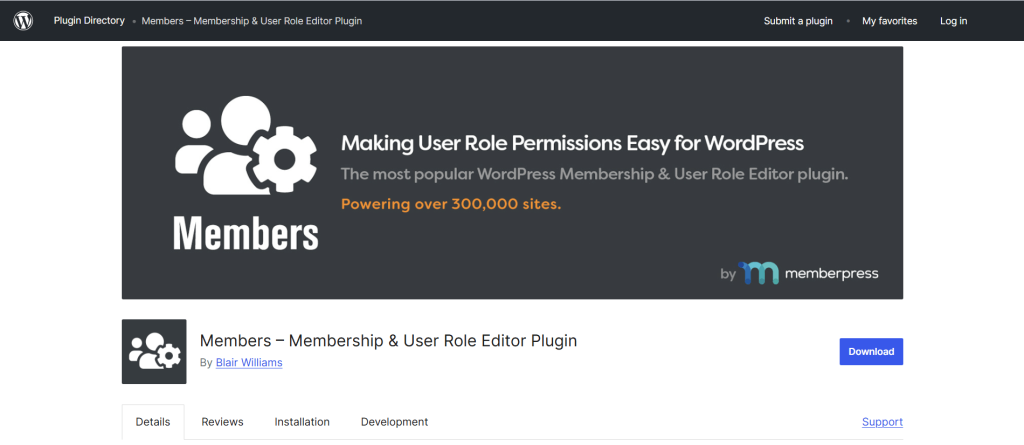Click Log in link
This screenshot has height=445, width=1024.
(x=953, y=21)
